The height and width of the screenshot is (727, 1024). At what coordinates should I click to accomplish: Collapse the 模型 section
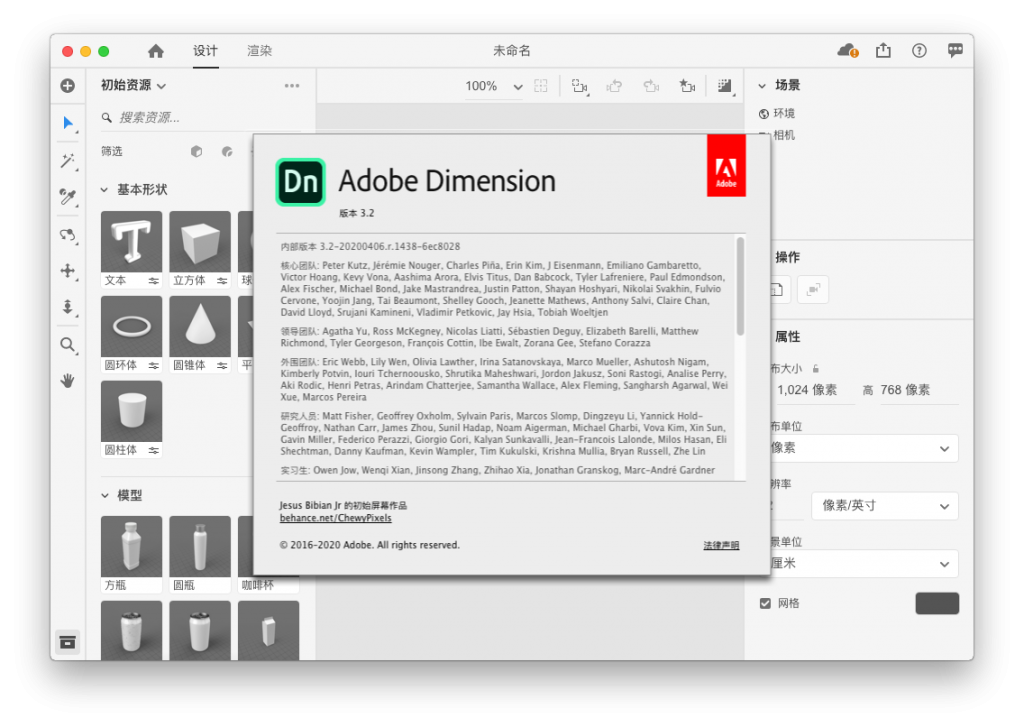point(104,496)
